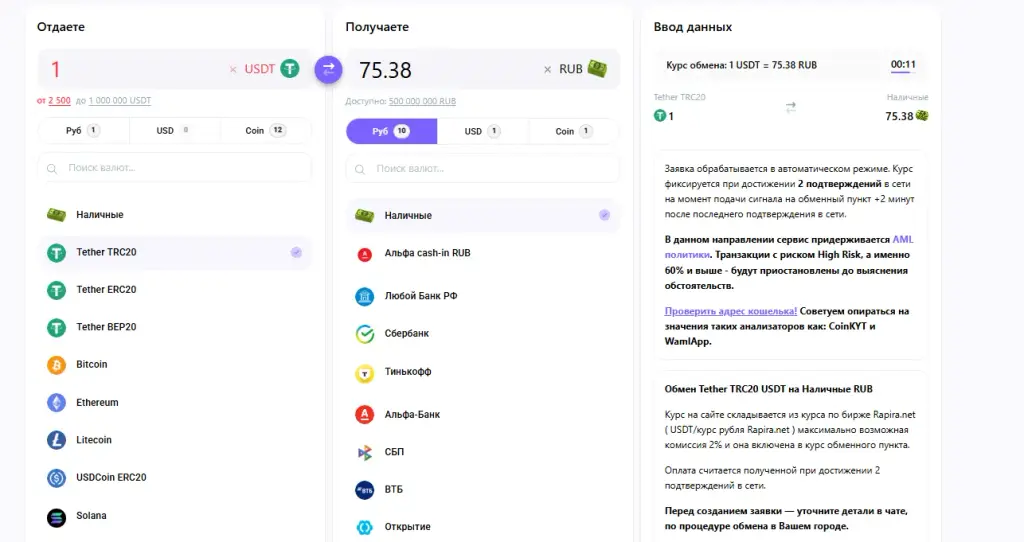Pick the VTB icon in the receive list

point(364,490)
